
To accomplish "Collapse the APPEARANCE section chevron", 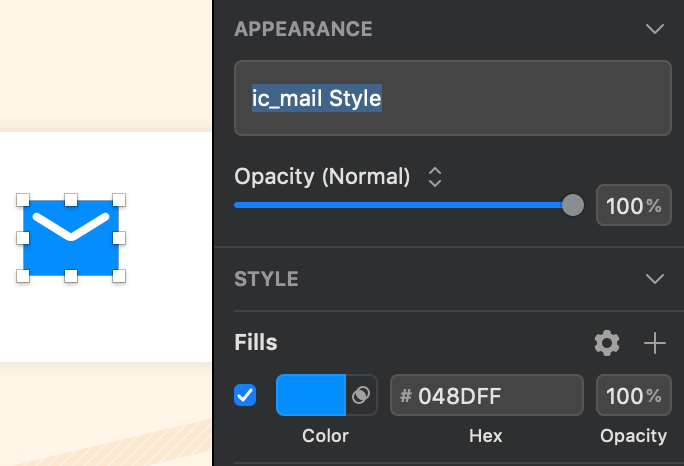I will [x=655, y=29].
